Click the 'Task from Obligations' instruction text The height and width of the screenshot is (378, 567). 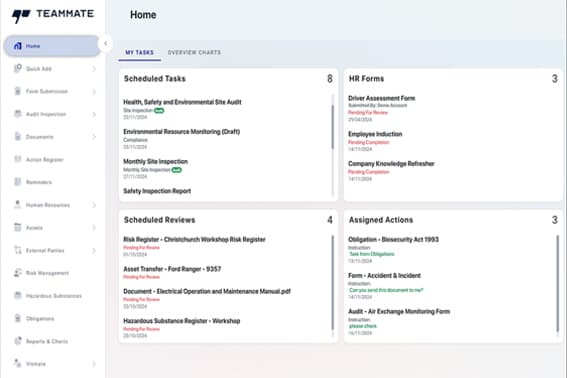(372, 254)
